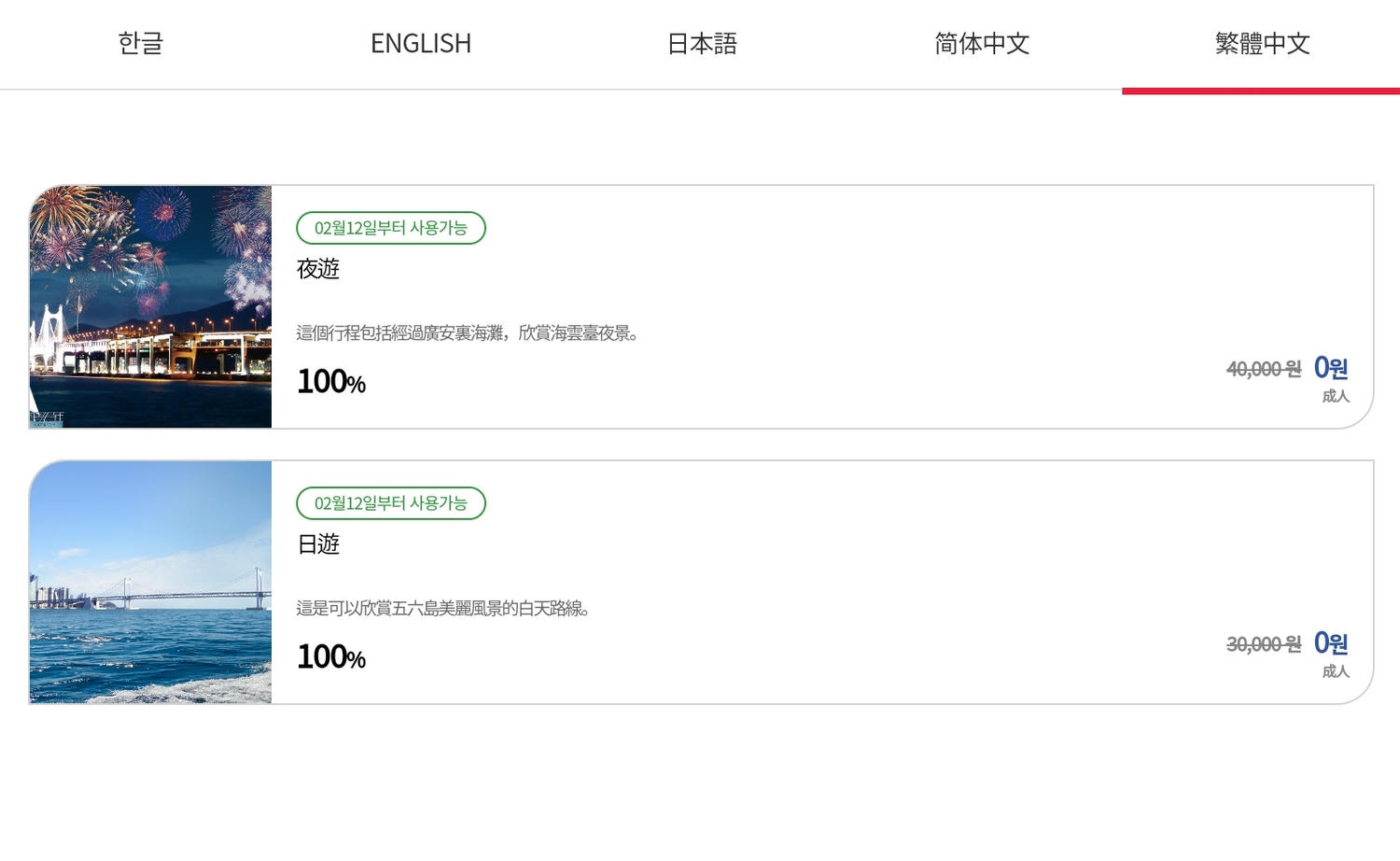Open the 日遊 tour title
Screen dimensions: 1400x861
318,544
